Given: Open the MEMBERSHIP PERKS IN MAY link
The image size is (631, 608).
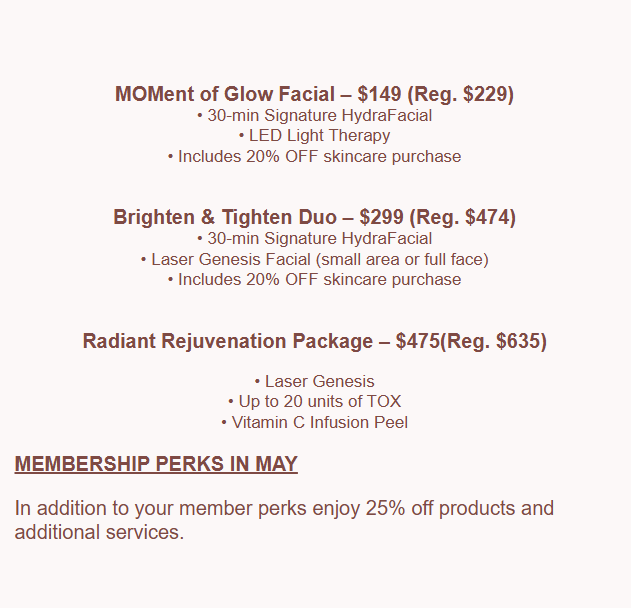Looking at the screenshot, I should click(156, 464).
